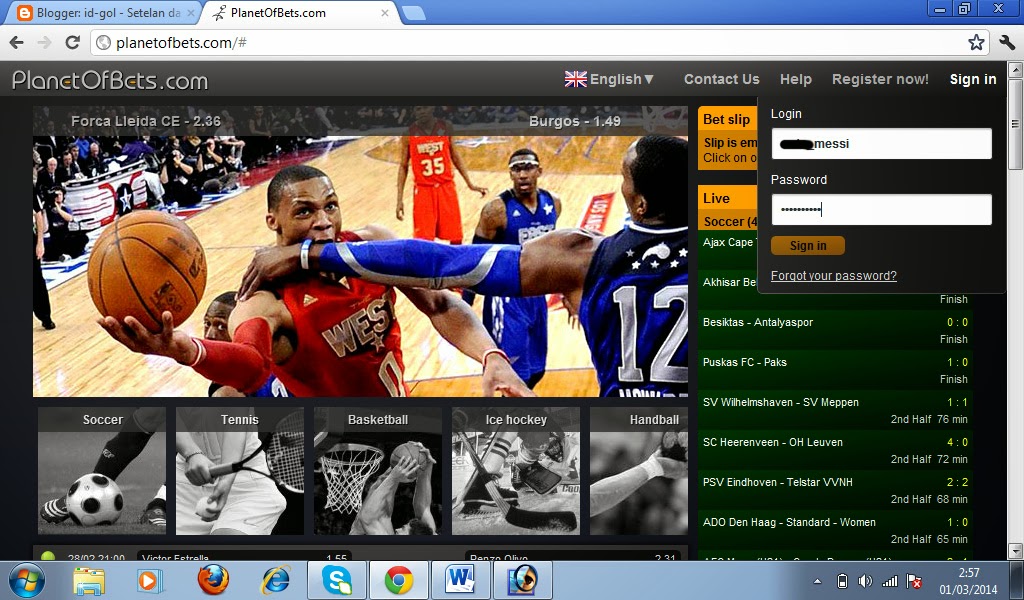Click the UK flag icon
This screenshot has width=1024, height=600.
(575, 79)
